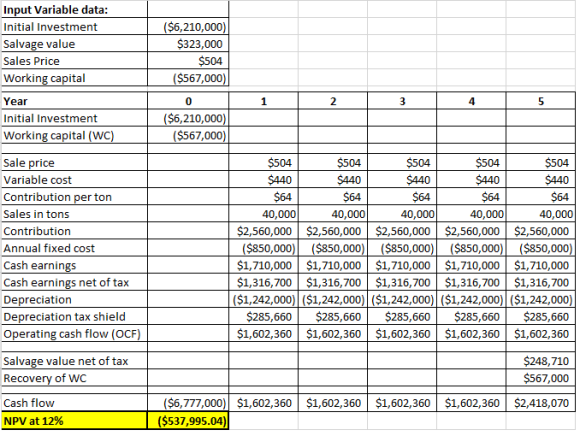
Task: Click Year 3 Depreciation ($1,242,000) cell
Action: tap(402, 300)
